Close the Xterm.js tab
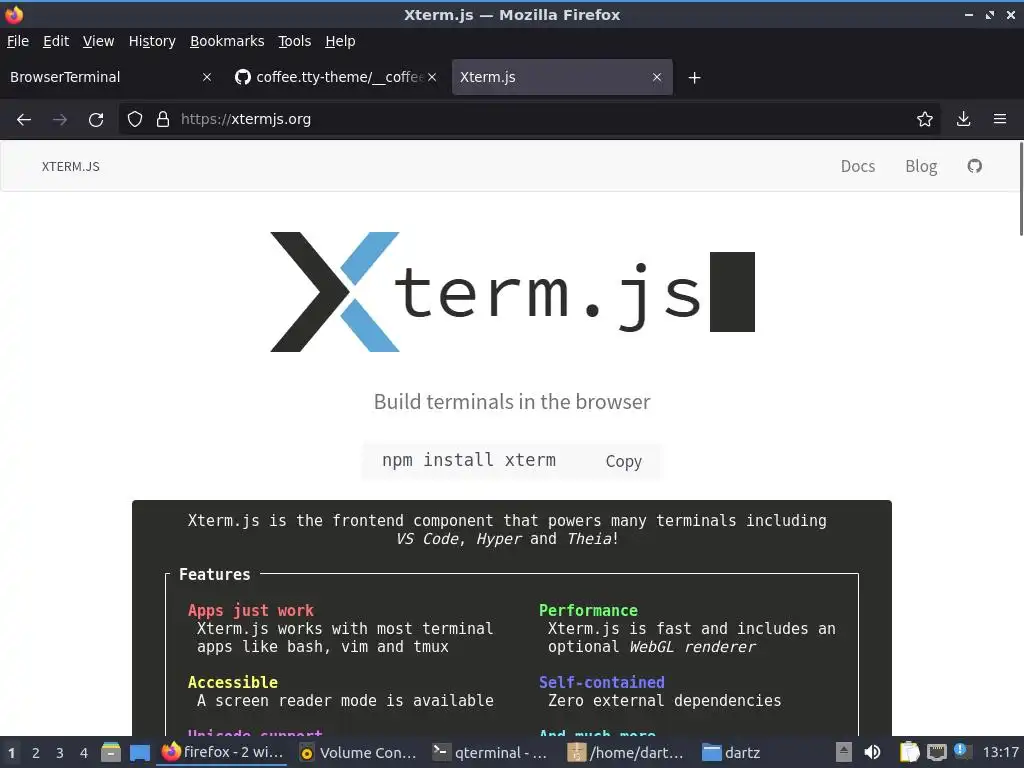 coord(657,77)
